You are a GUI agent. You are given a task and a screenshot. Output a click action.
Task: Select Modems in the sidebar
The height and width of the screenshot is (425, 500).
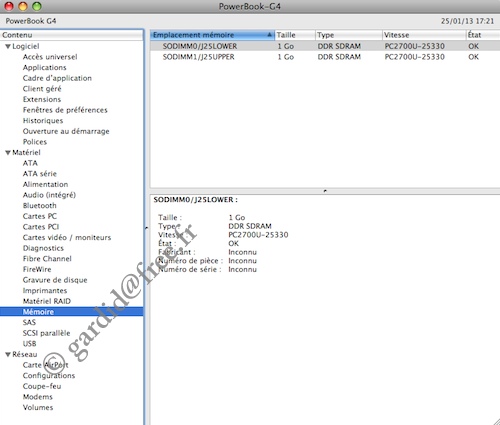pos(38,397)
